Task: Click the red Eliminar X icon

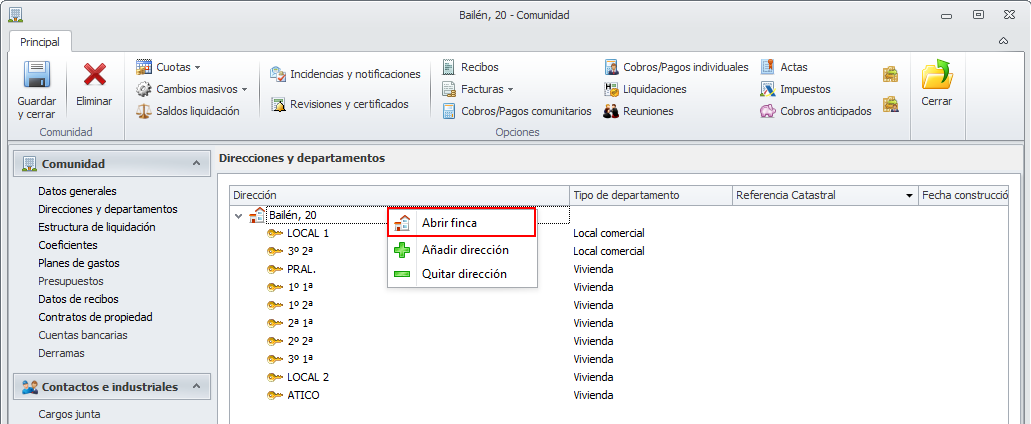Action: pyautogui.click(x=95, y=76)
